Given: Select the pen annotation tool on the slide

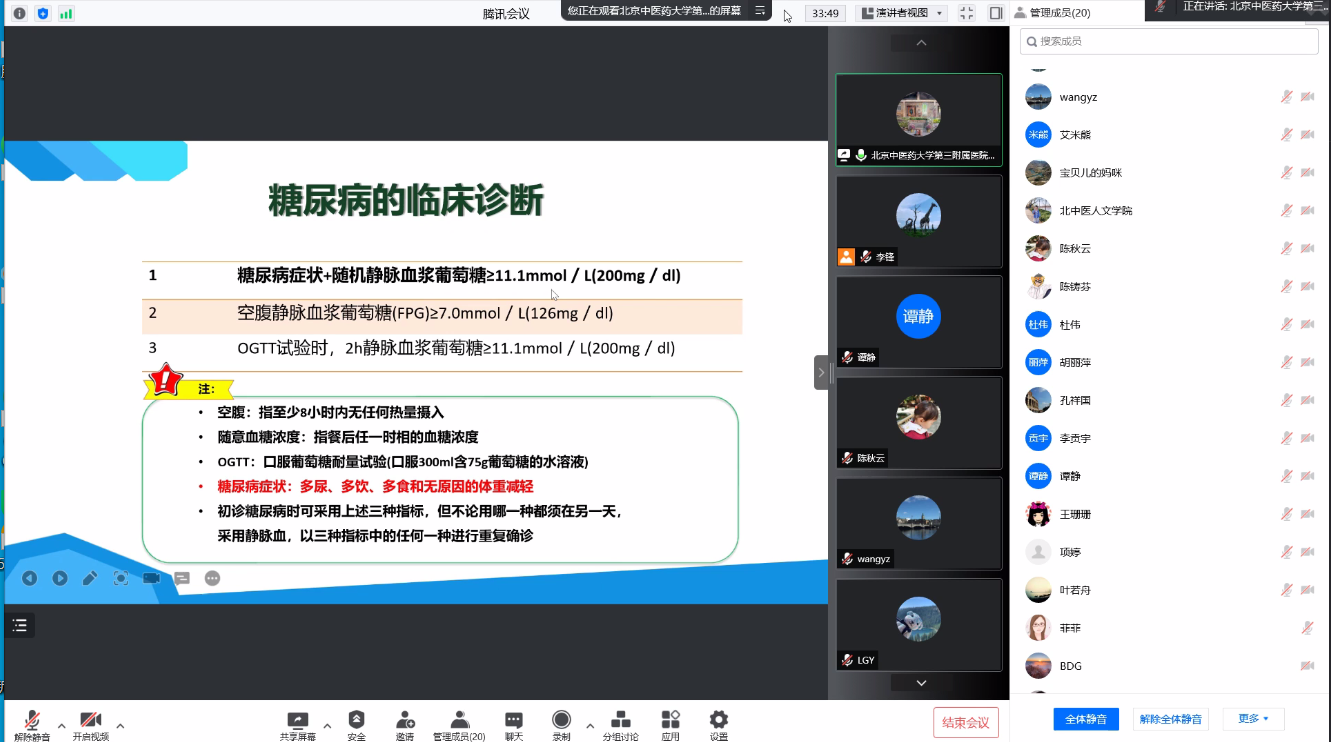Looking at the screenshot, I should pos(90,578).
